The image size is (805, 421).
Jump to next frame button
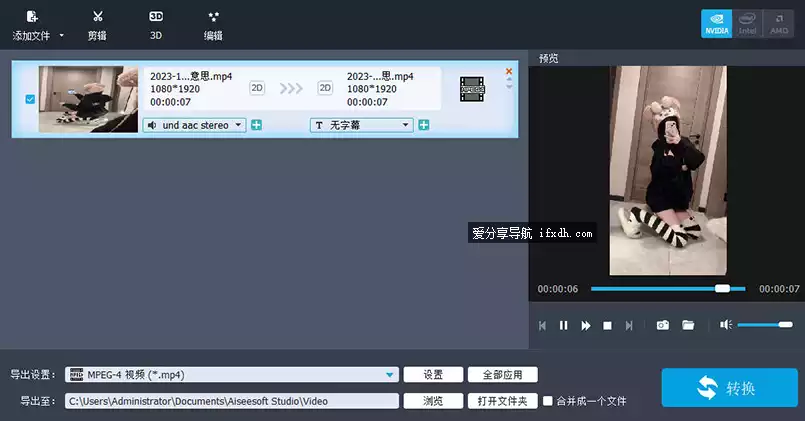tap(629, 326)
